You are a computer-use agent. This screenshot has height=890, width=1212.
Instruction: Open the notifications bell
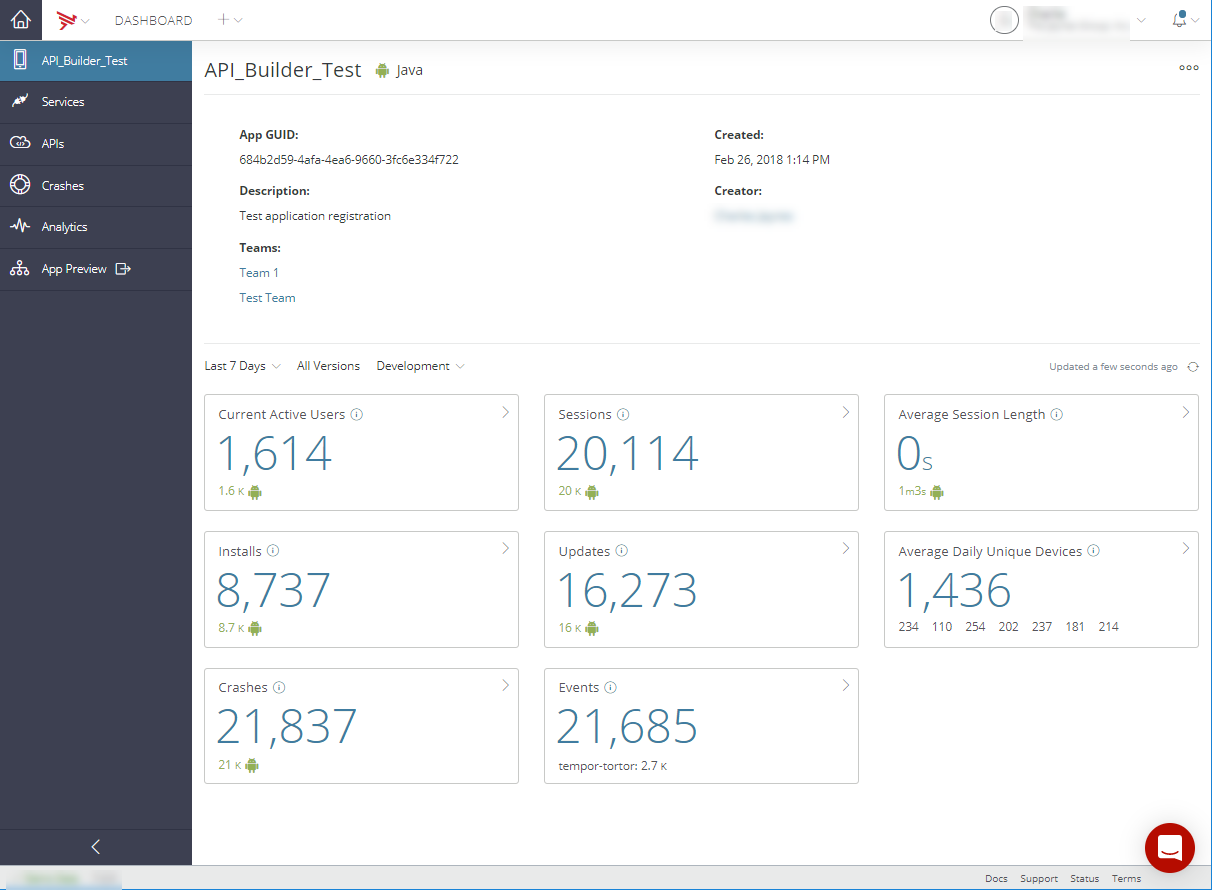pyautogui.click(x=1178, y=19)
